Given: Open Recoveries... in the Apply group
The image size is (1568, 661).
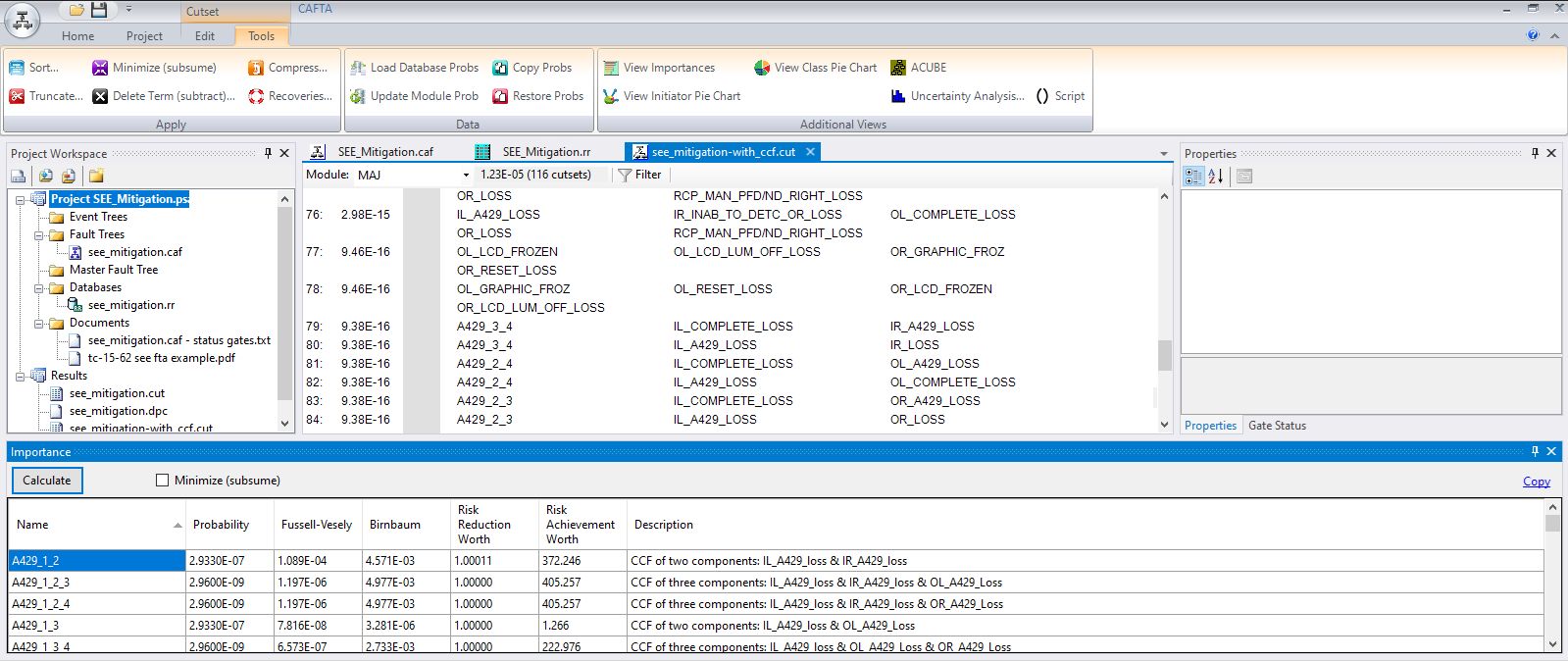Looking at the screenshot, I should (x=290, y=96).
